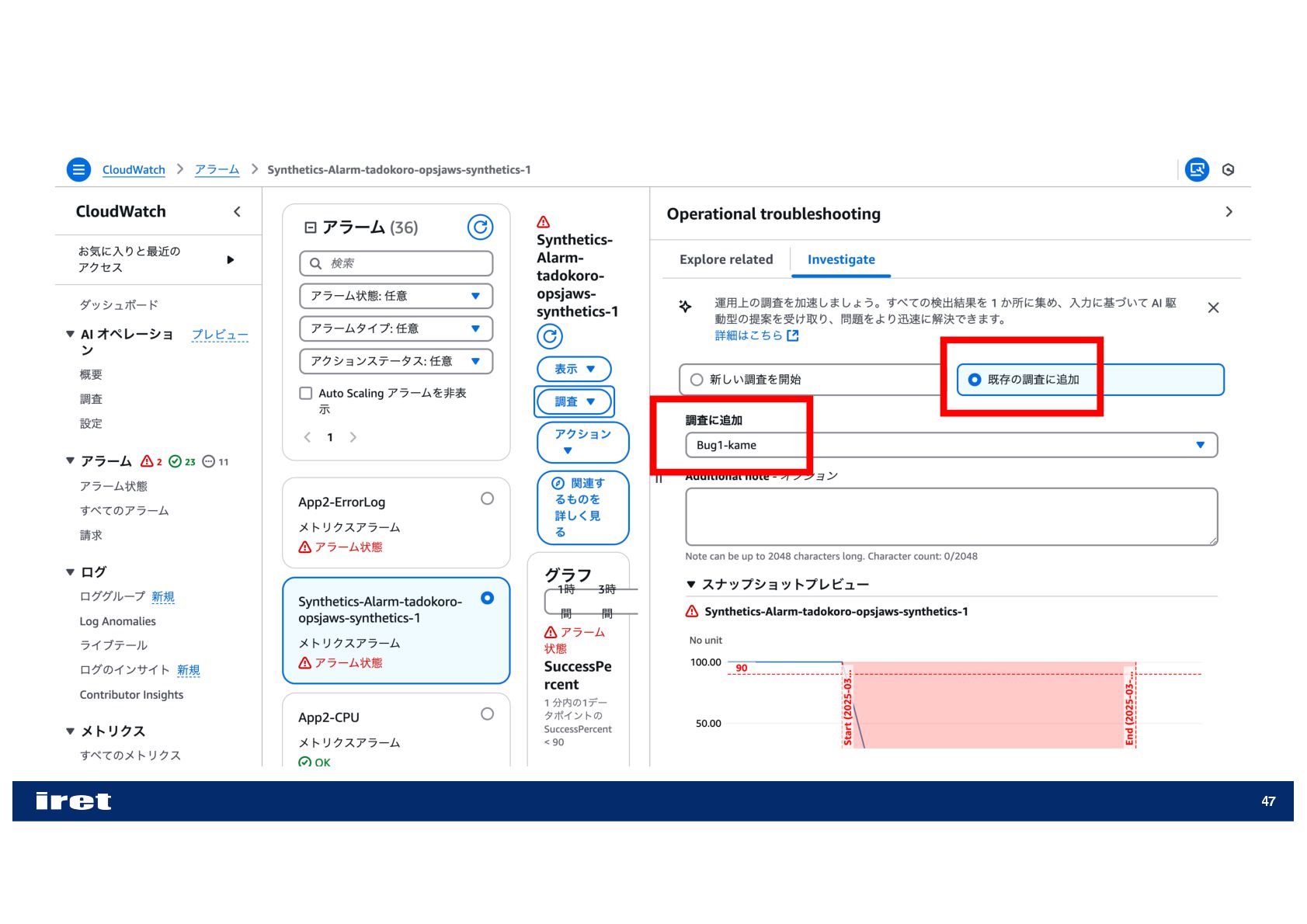
Task: Open the hamburger navigation menu icon
Action: [x=78, y=169]
